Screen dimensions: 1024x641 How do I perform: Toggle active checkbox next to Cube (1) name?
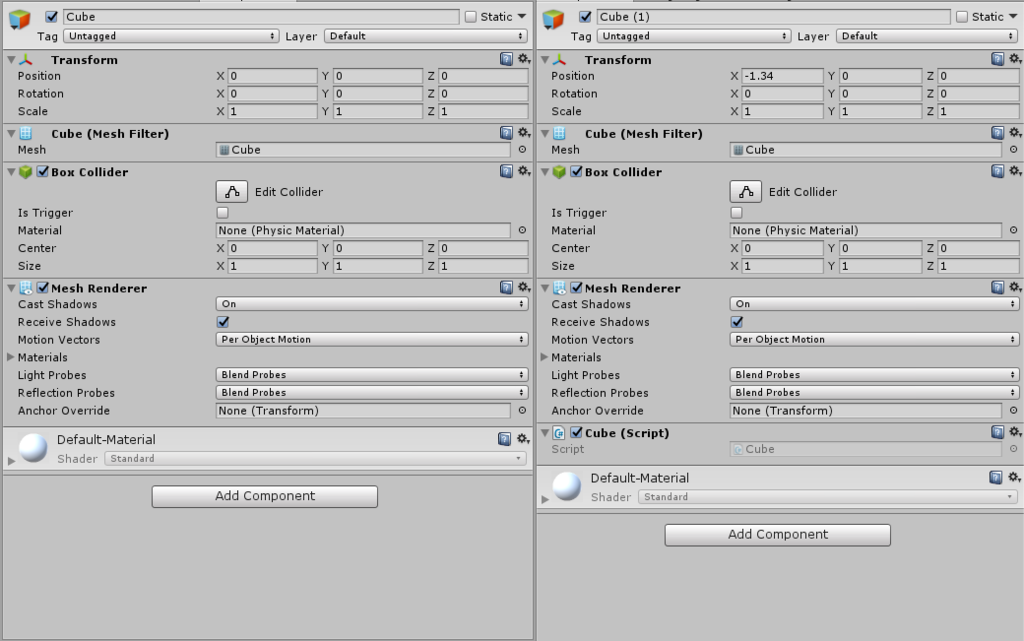click(585, 17)
